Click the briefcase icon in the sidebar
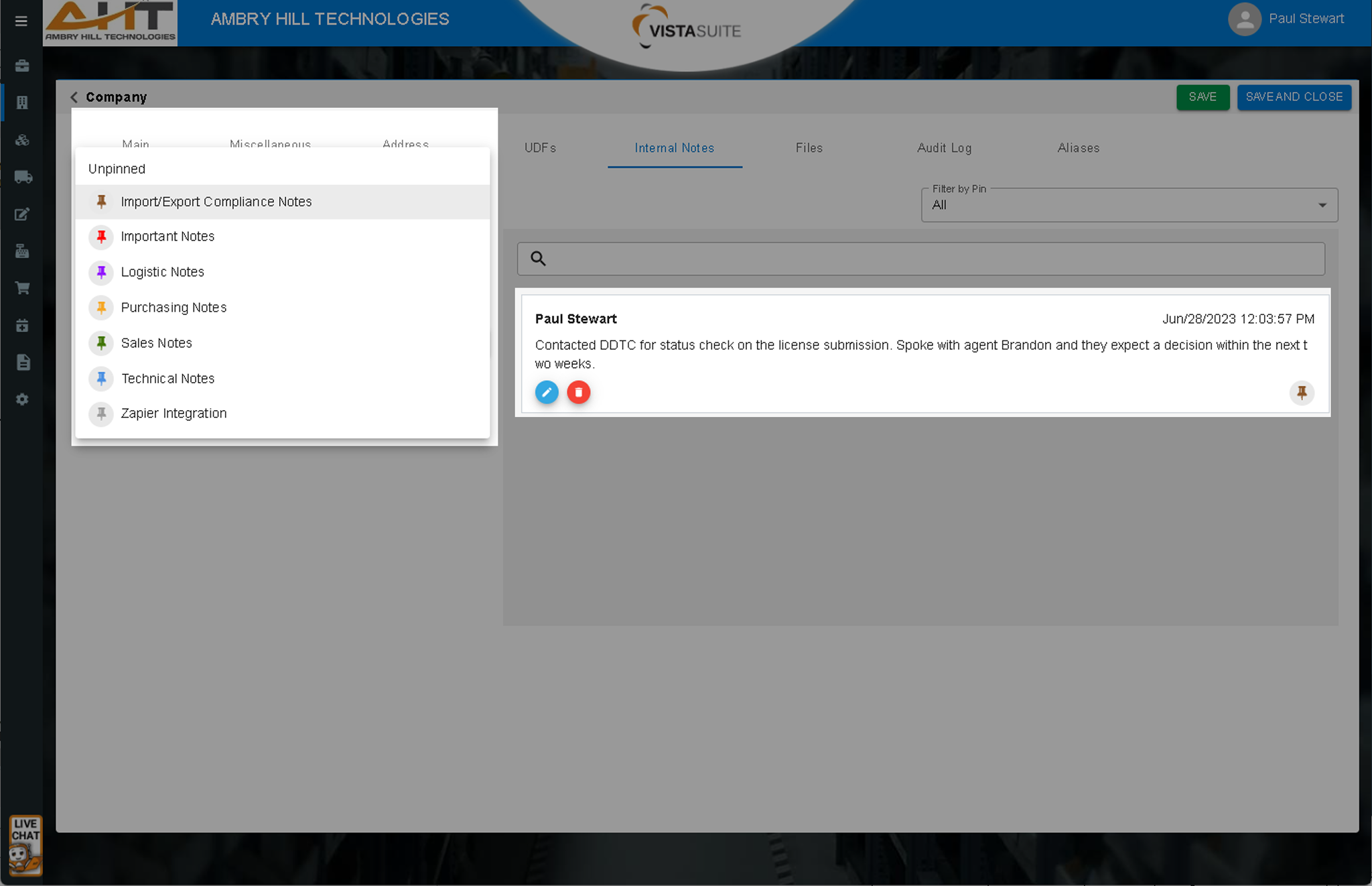Viewport: 1372px width, 886px height. (23, 66)
